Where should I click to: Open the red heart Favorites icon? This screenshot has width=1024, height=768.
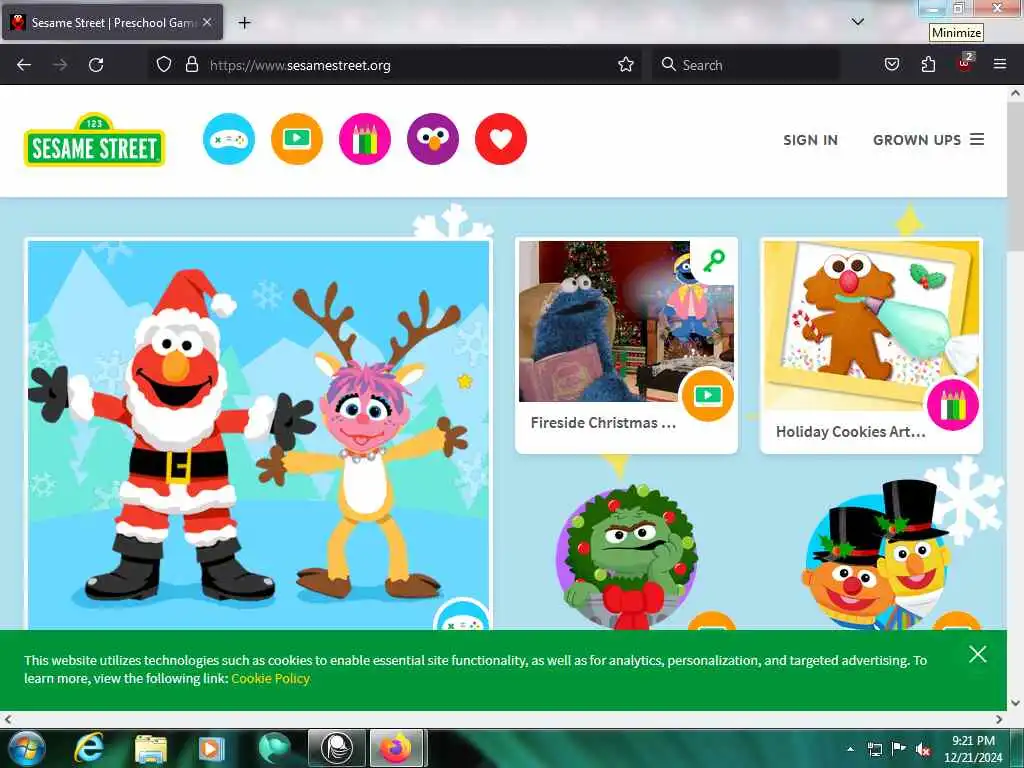coord(501,139)
